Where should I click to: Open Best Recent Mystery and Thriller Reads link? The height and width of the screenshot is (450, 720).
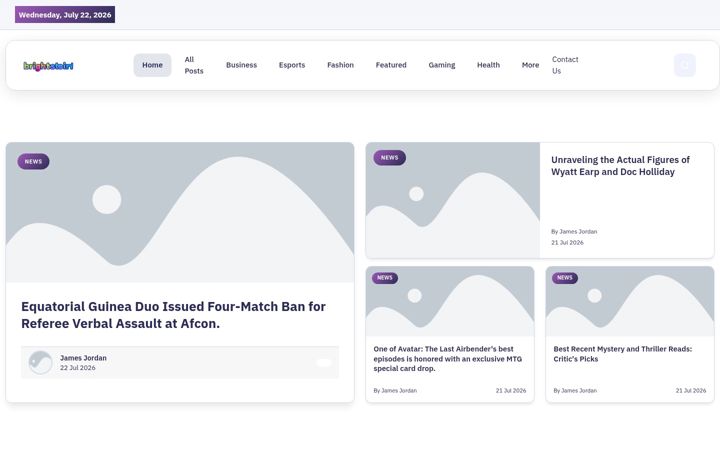coord(623,354)
